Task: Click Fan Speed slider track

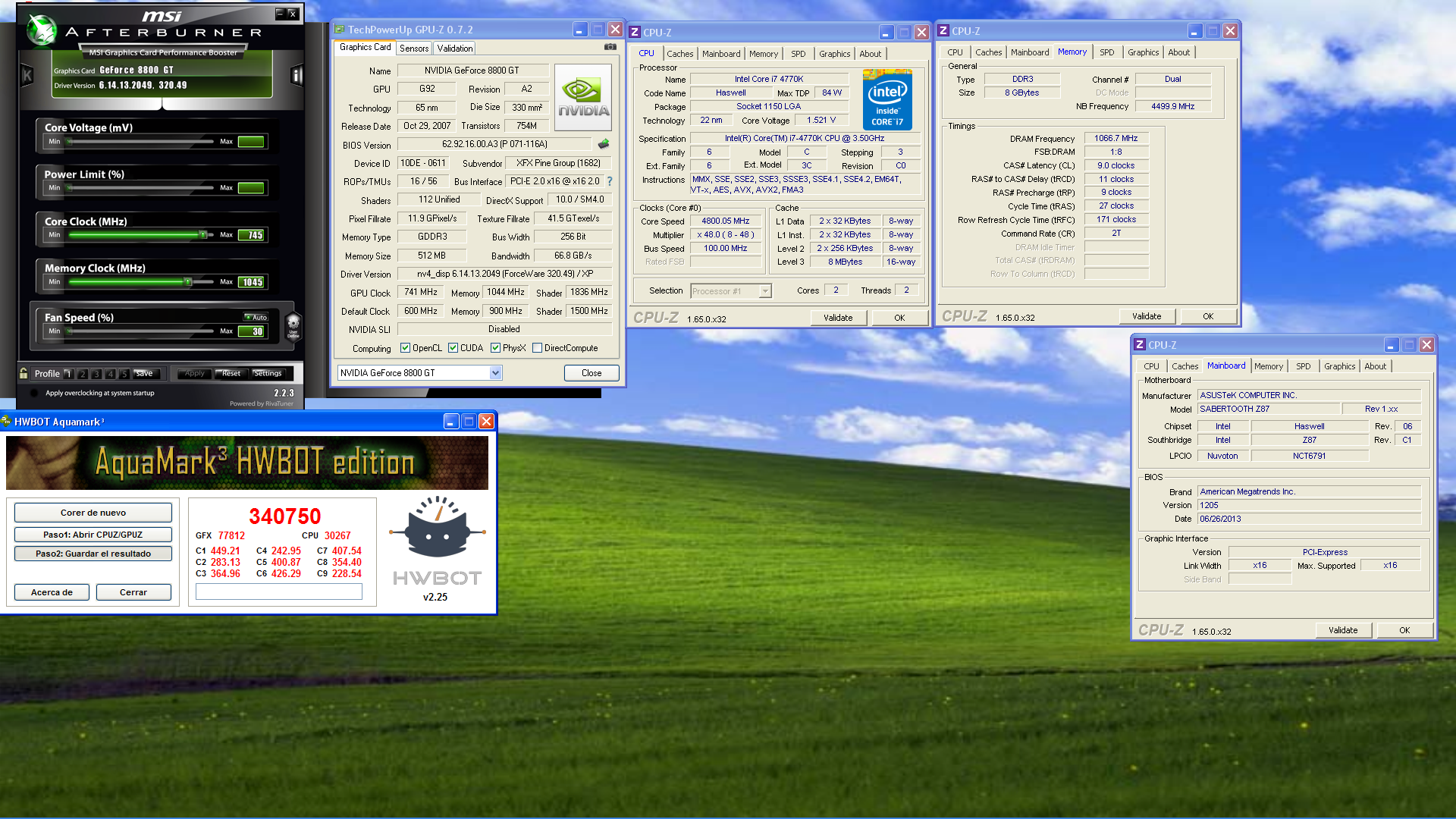Action: [142, 331]
